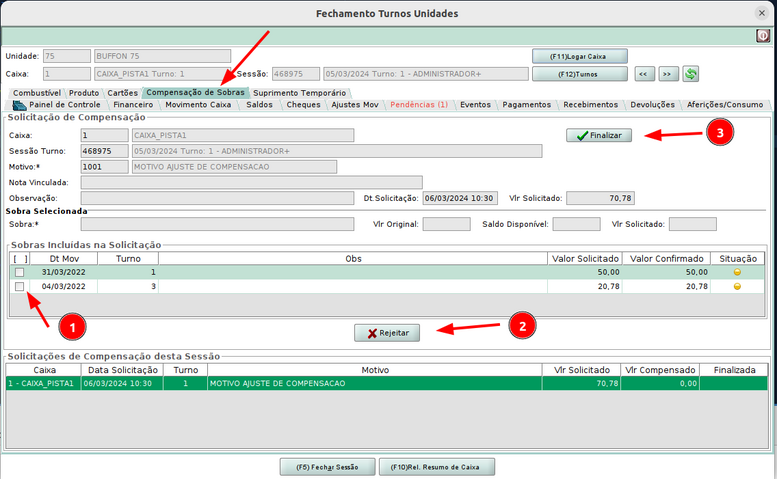Click Rejeitar with red X icon
Screen dimensions: 777x479
tap(387, 332)
